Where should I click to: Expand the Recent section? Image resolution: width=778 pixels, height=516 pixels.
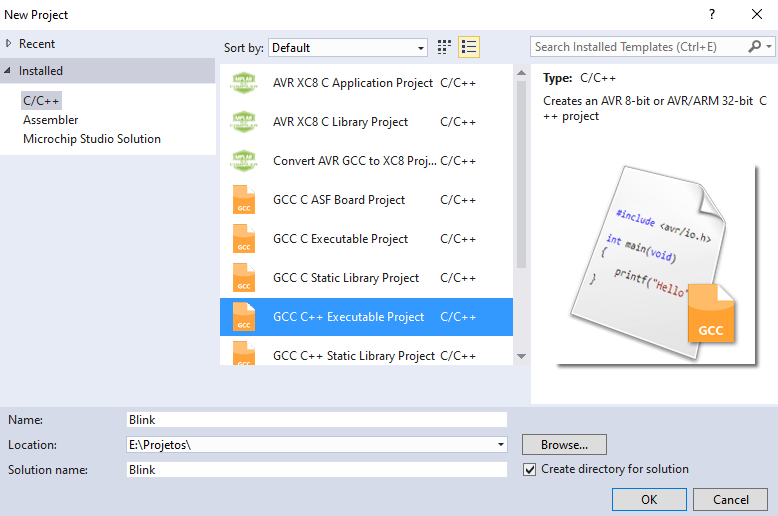tap(8, 44)
